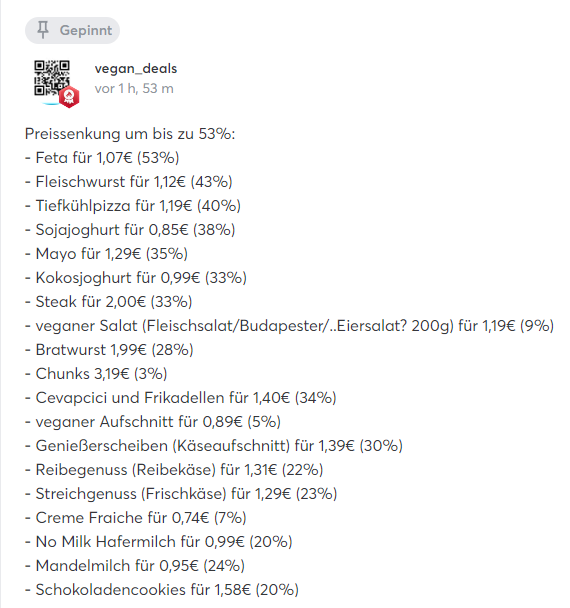Open the vegan_deals QR code avatar

point(52,79)
